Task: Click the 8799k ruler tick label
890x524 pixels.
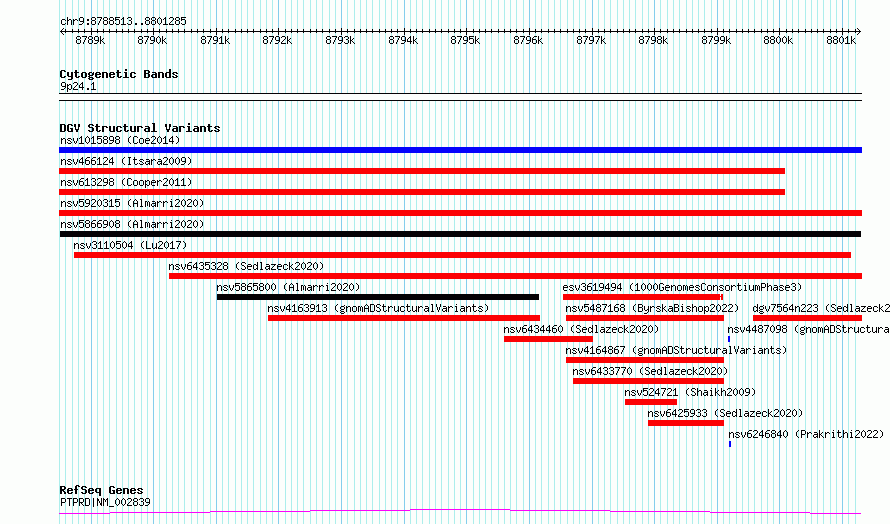Action: tap(716, 40)
